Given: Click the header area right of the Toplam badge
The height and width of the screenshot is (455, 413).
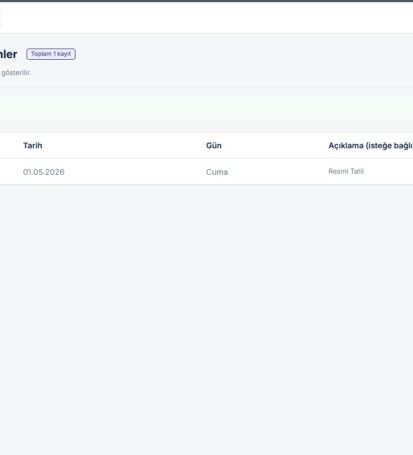Looking at the screenshot, I should [243, 54].
